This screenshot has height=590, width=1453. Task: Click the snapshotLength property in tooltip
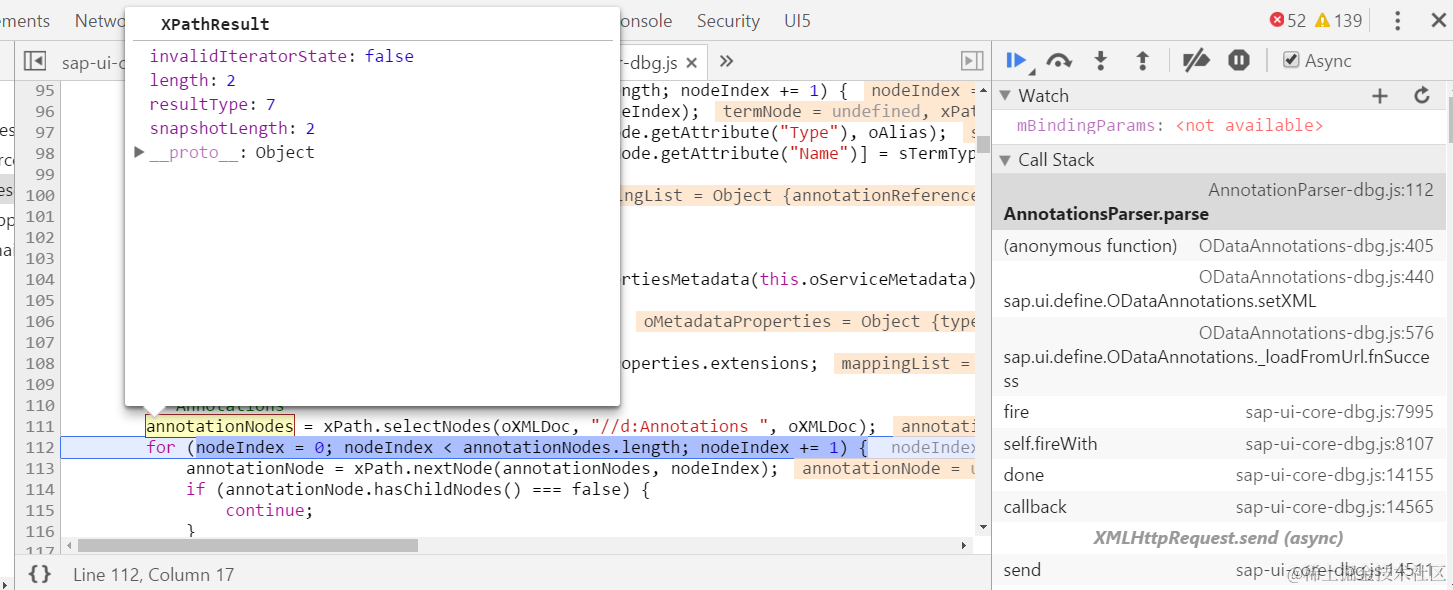[x=218, y=128]
